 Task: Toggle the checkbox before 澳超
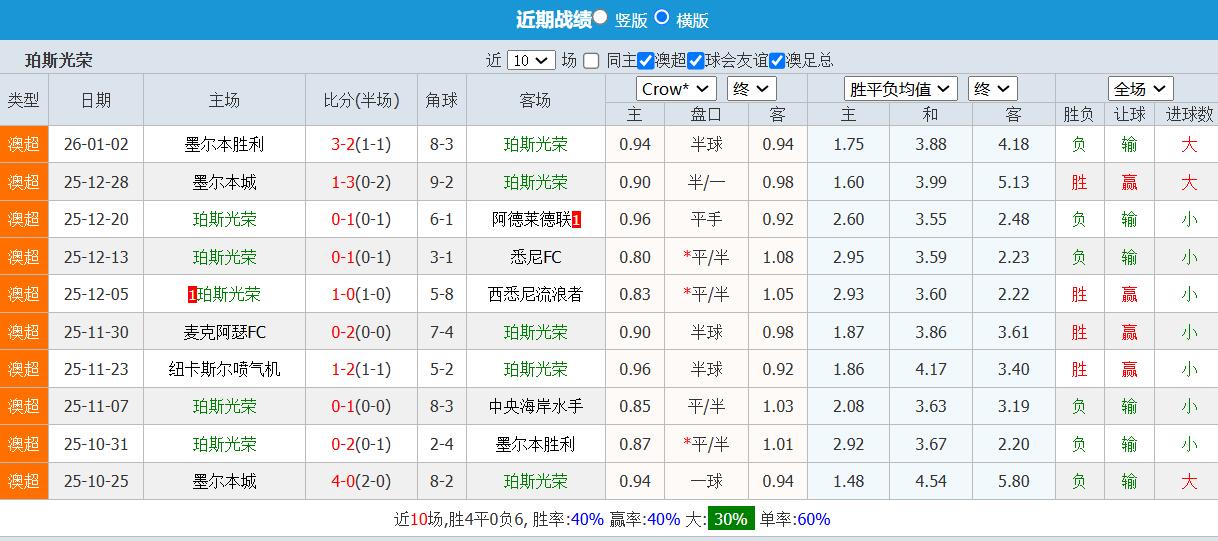(645, 60)
